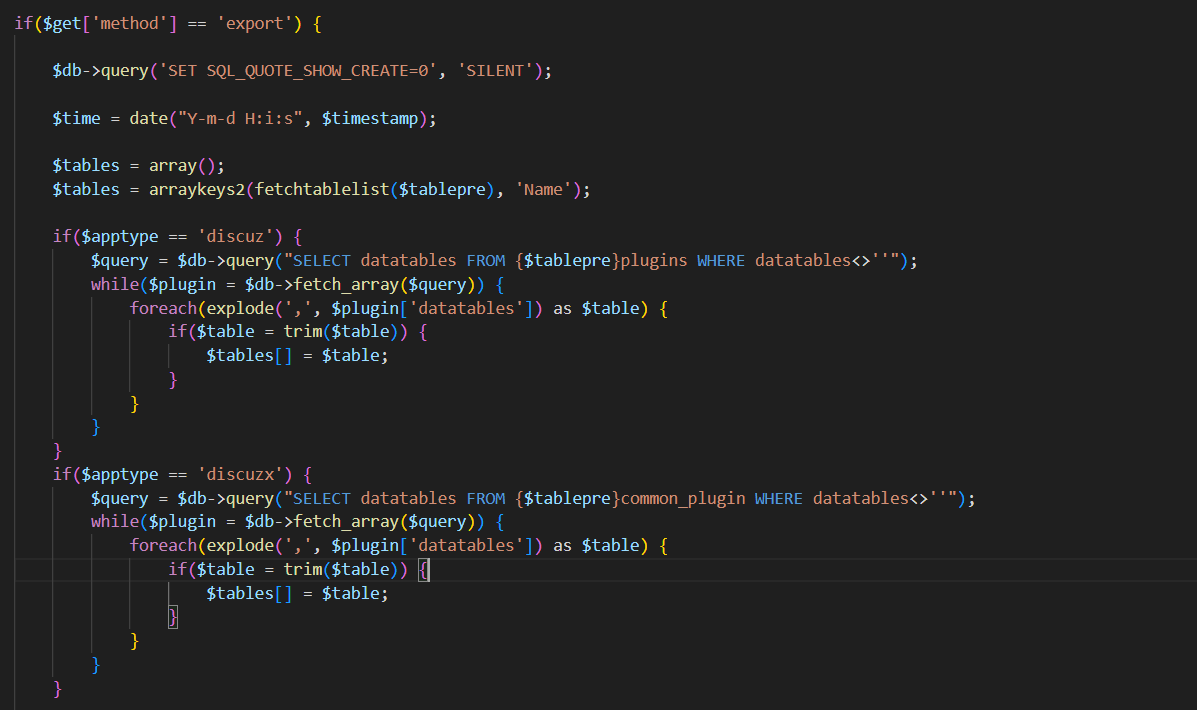The width and height of the screenshot is (1197, 710).
Task: Click the highlighted closing brace in discuzx block
Action: (173, 617)
